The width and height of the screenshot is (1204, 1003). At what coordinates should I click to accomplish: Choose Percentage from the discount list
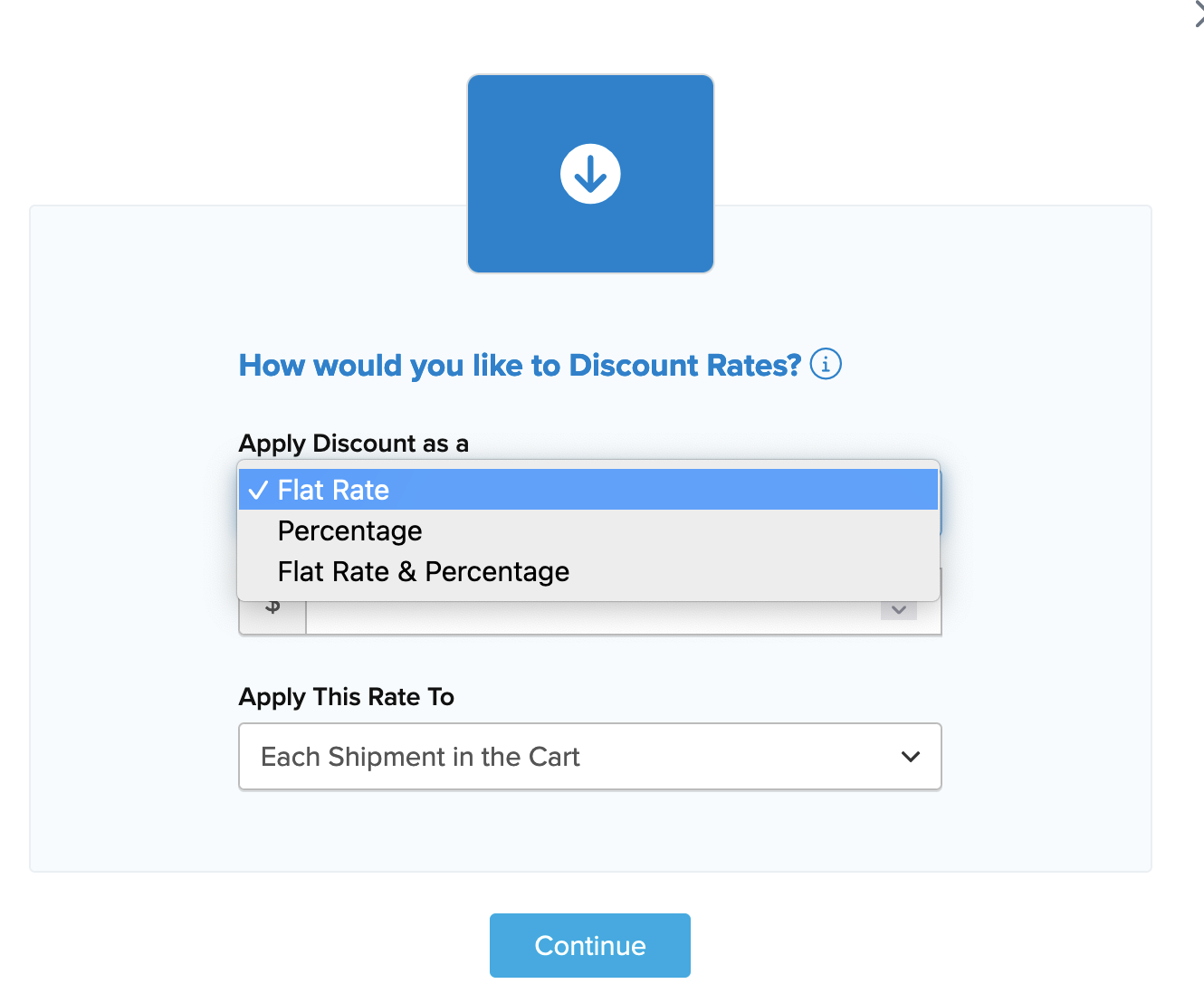(349, 531)
